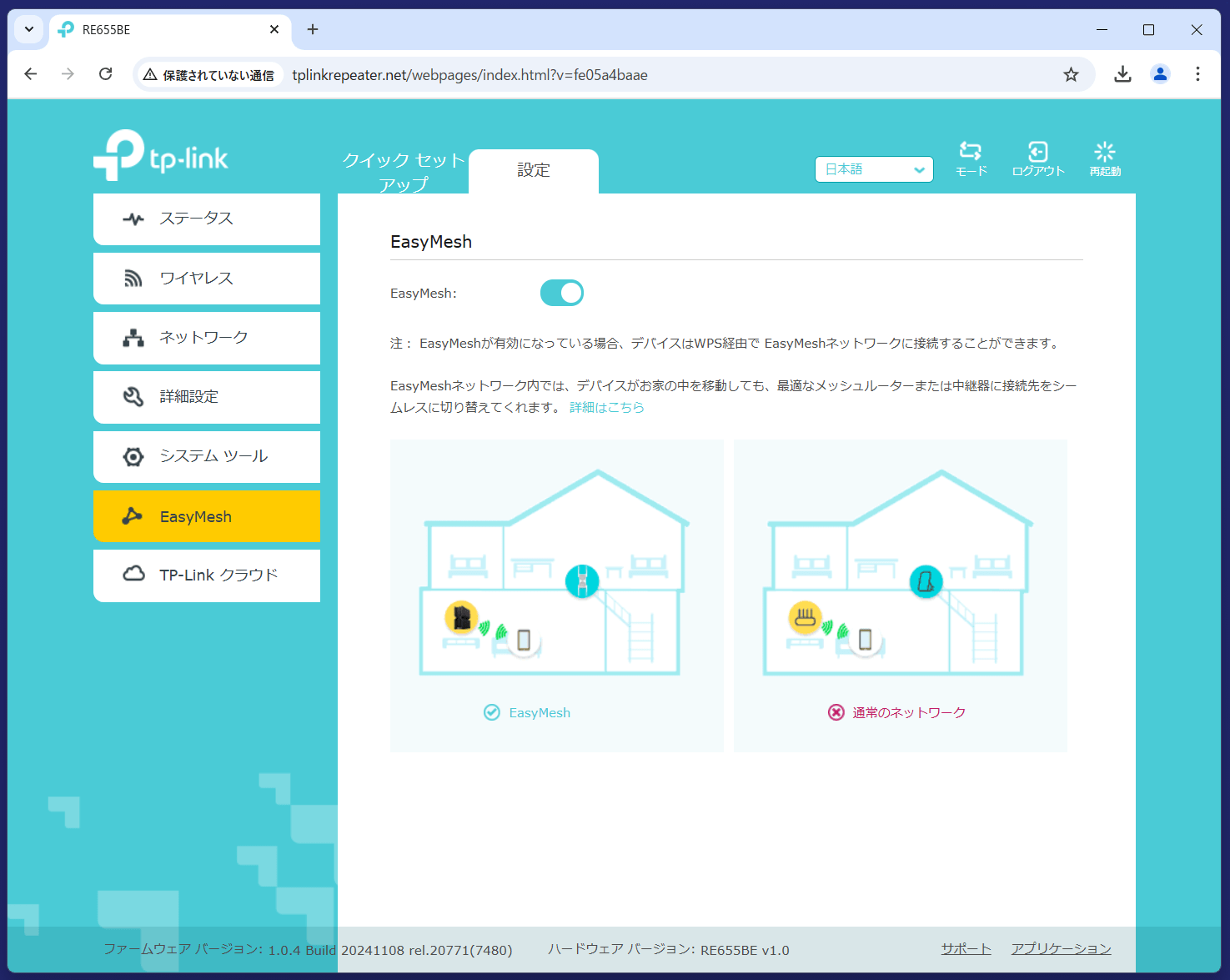Click the EasyMesh house illustration
1230x980 pixels.
(554, 574)
